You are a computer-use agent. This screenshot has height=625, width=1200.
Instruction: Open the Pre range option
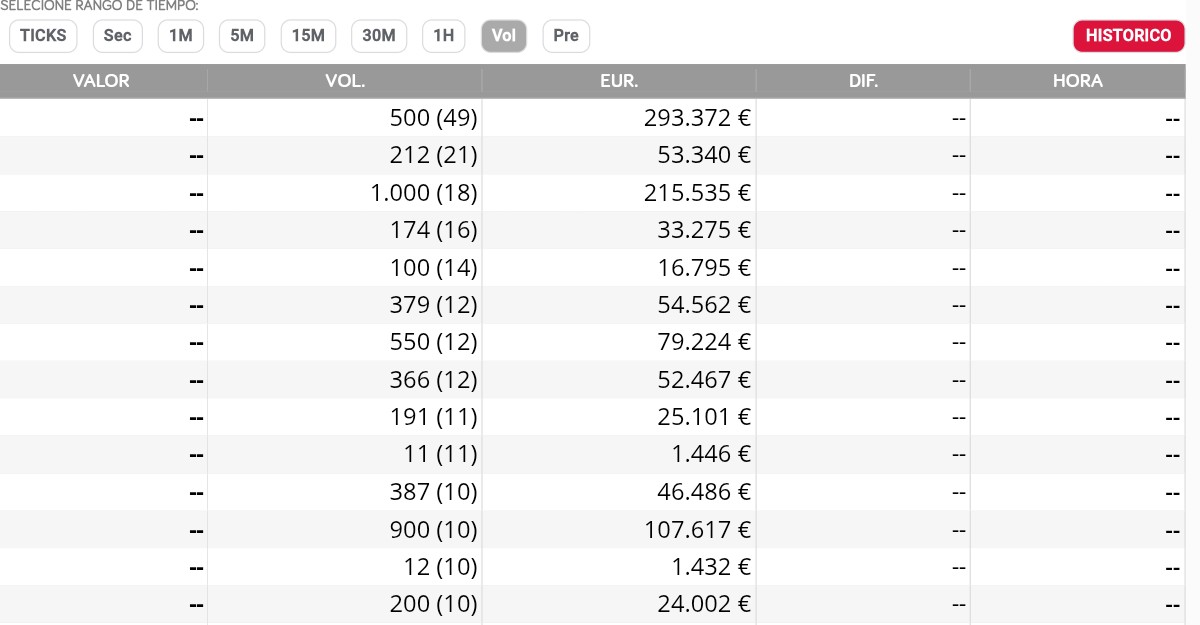click(x=566, y=36)
